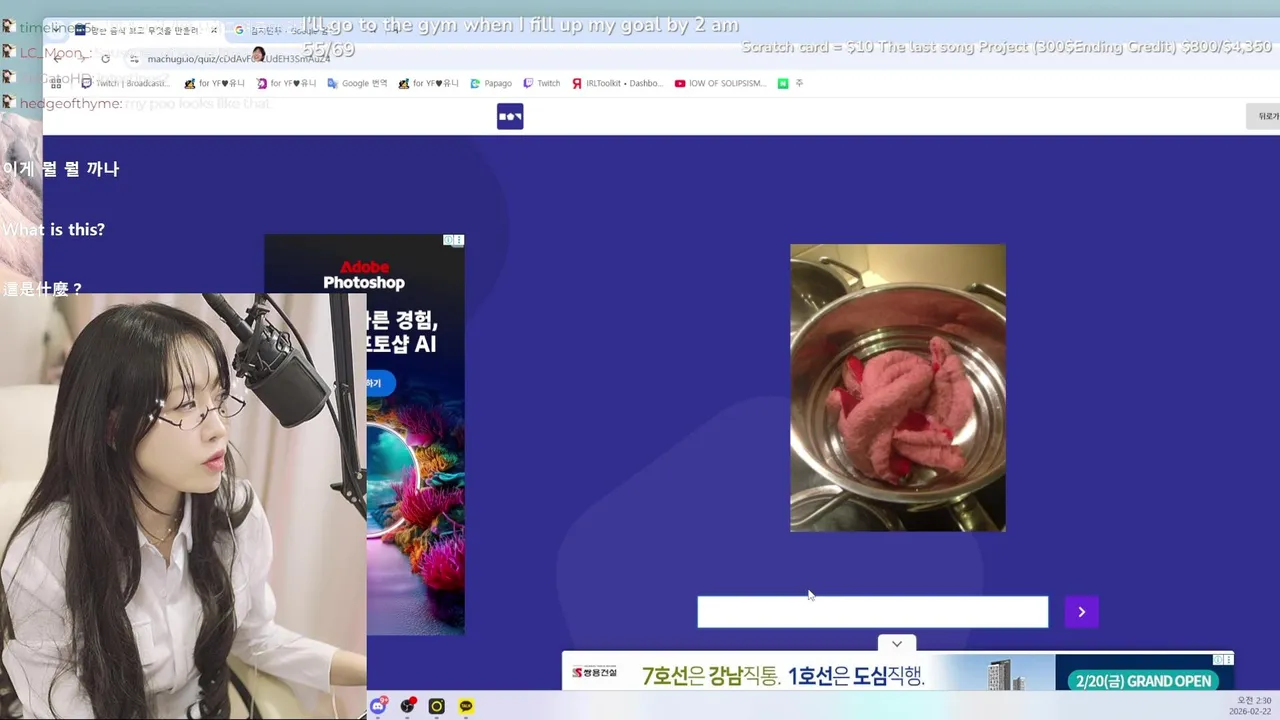1280x720 pixels.
Task: Open KakaoTalk from the taskbar
Action: point(466,707)
